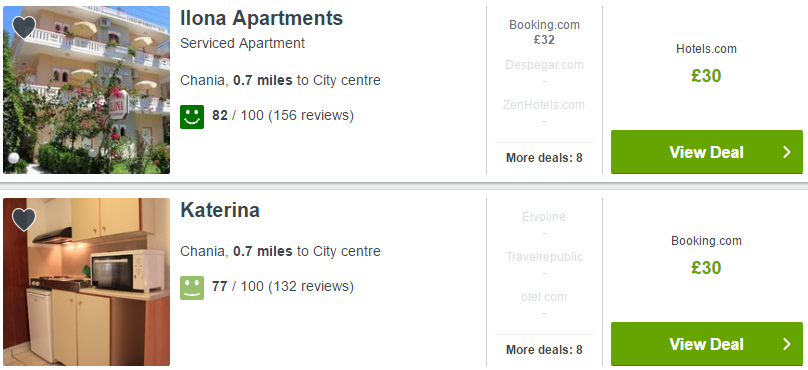Click Katerina light green smiley rating icon
Viewport: 808px width, 370px height.
[192, 288]
